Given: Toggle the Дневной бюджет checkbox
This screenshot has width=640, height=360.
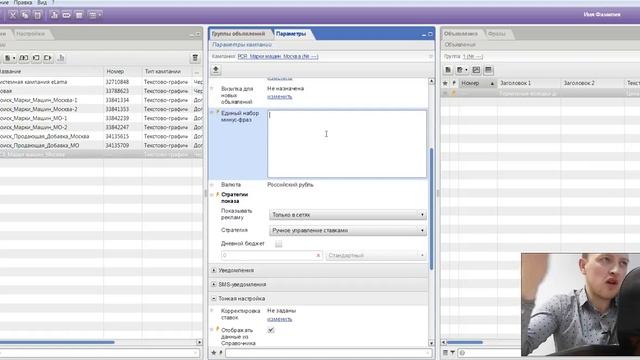Looking at the screenshot, I should pyautogui.click(x=278, y=244).
